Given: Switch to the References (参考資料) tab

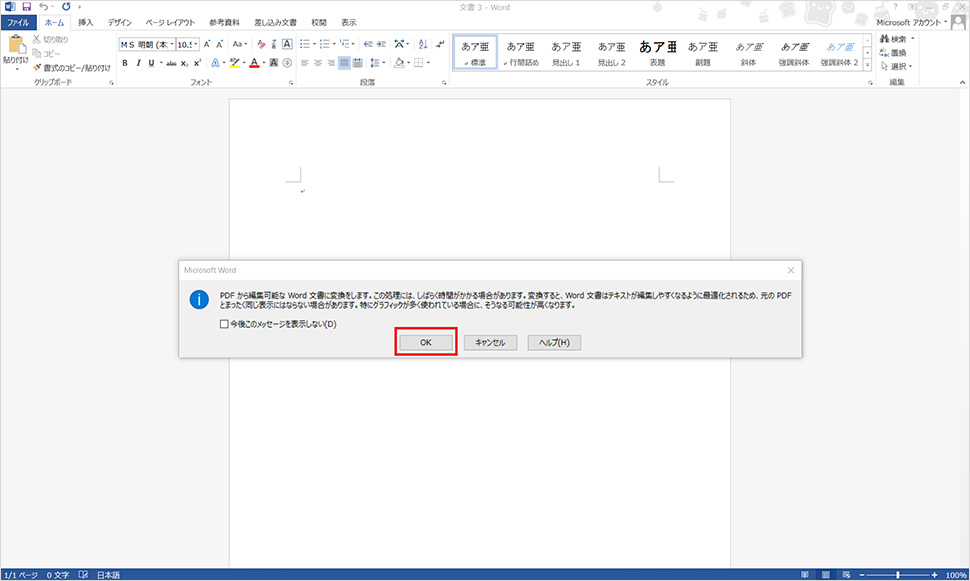Looking at the screenshot, I should tap(224, 23).
